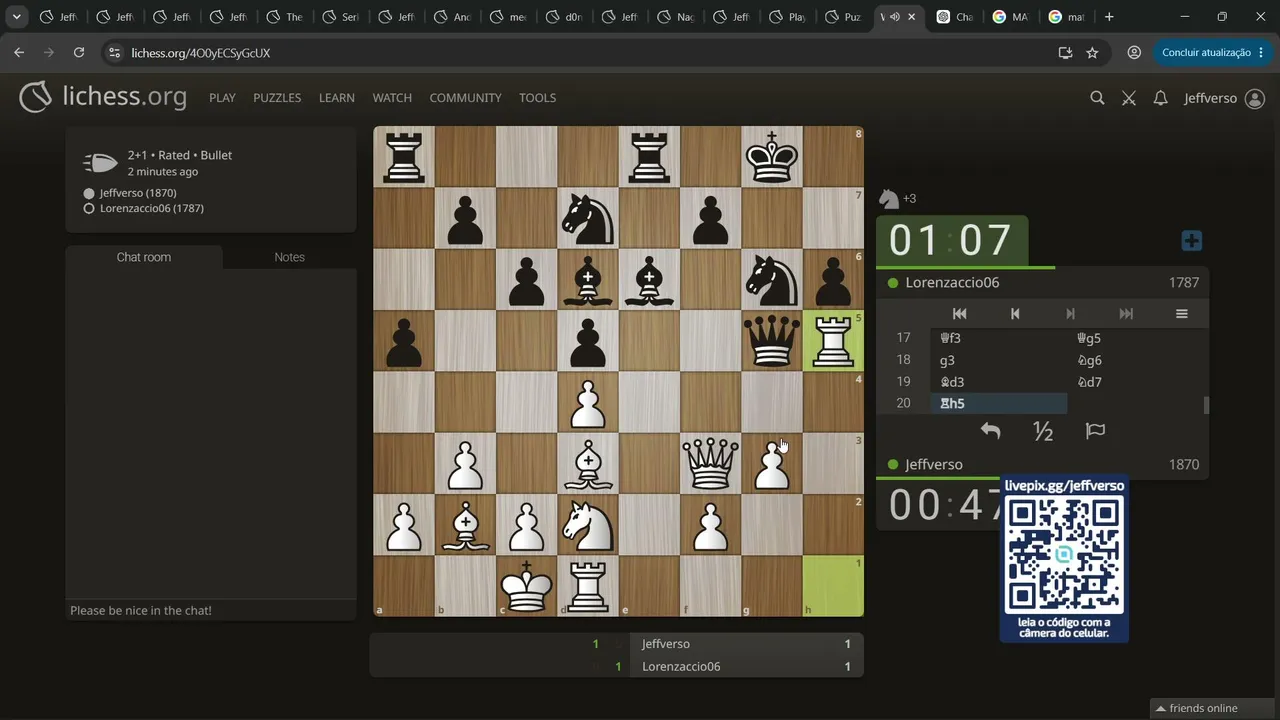The image size is (1280, 720).
Task: Open the board hamburger menu
Action: [x=1181, y=313]
